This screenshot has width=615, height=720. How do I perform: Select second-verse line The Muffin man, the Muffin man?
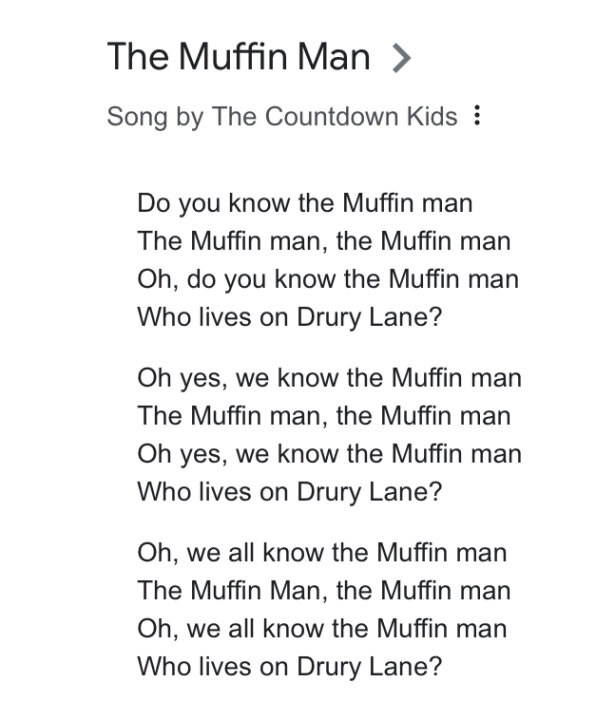[324, 416]
